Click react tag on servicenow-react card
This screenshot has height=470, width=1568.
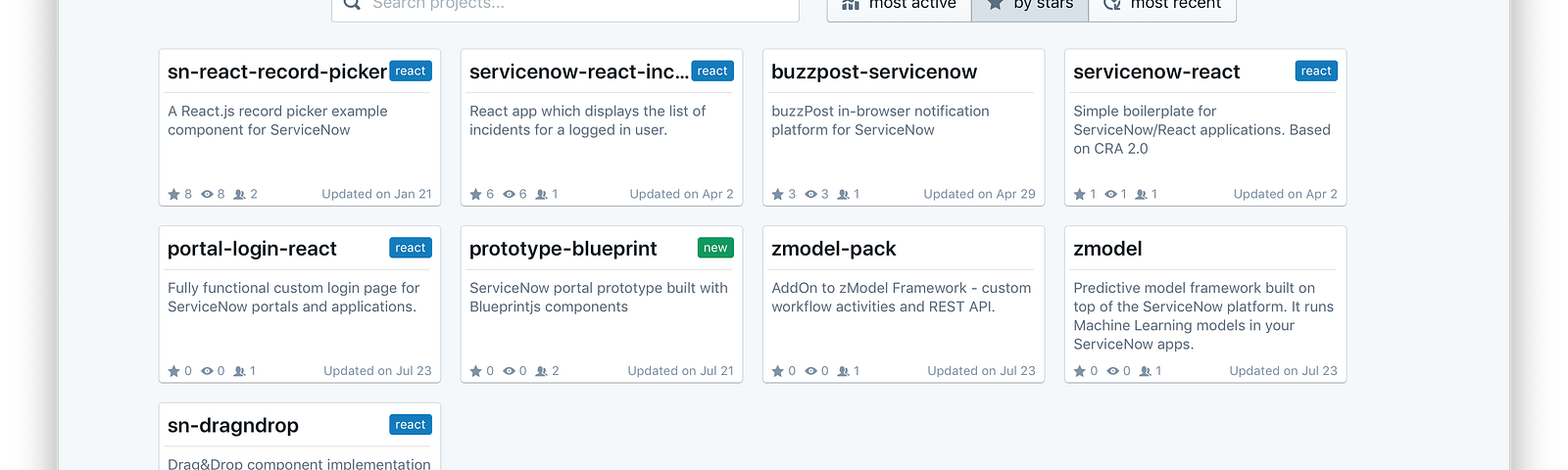1316,70
